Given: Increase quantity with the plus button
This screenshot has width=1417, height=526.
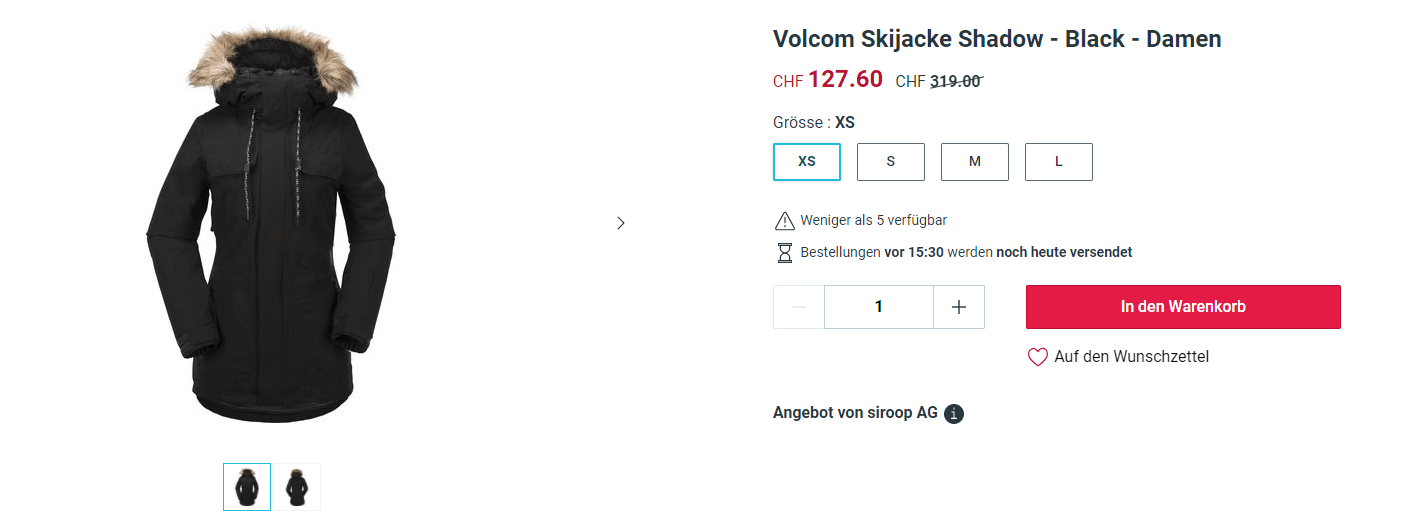Looking at the screenshot, I should pos(959,307).
